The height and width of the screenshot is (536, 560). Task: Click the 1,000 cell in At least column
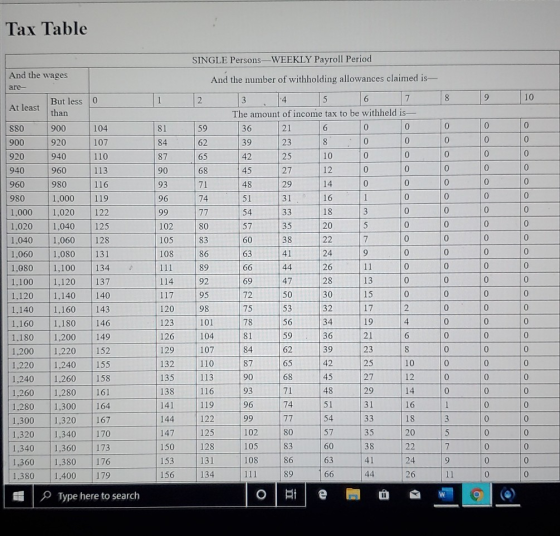coord(21,212)
